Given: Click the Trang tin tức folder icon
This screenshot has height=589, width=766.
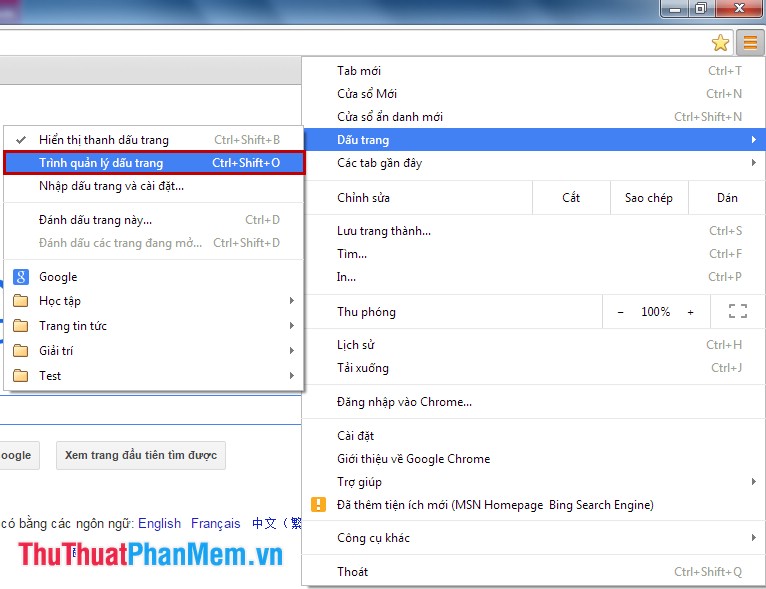Looking at the screenshot, I should click(x=21, y=325).
